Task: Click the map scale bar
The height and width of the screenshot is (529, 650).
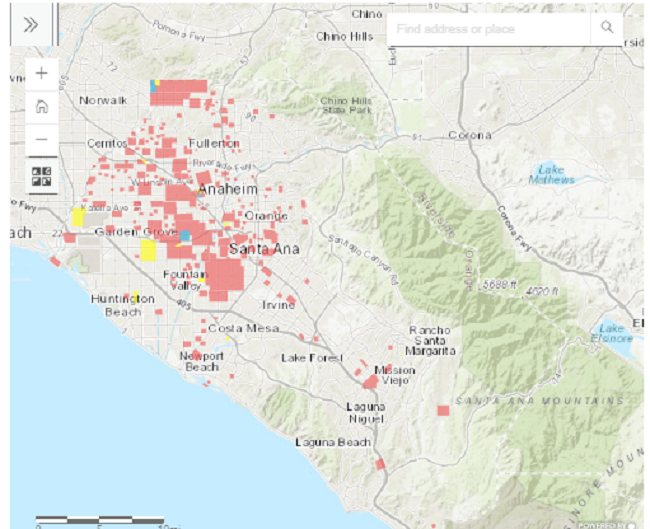Action: pyautogui.click(x=100, y=520)
